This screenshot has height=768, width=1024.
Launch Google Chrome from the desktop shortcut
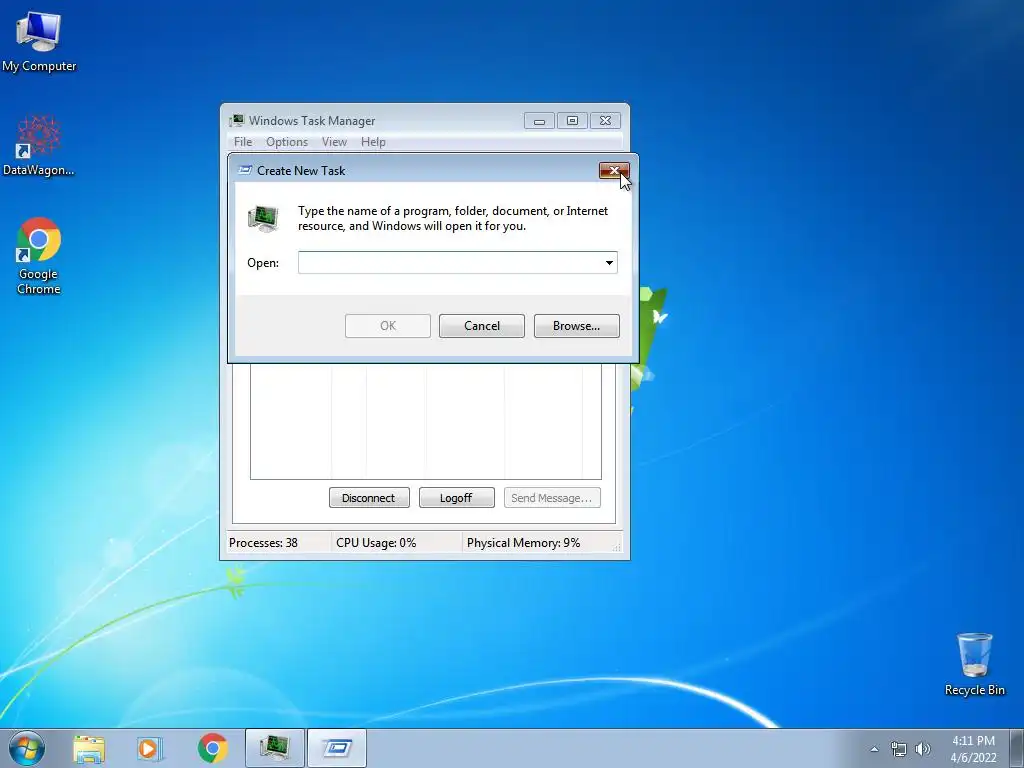coord(39,256)
